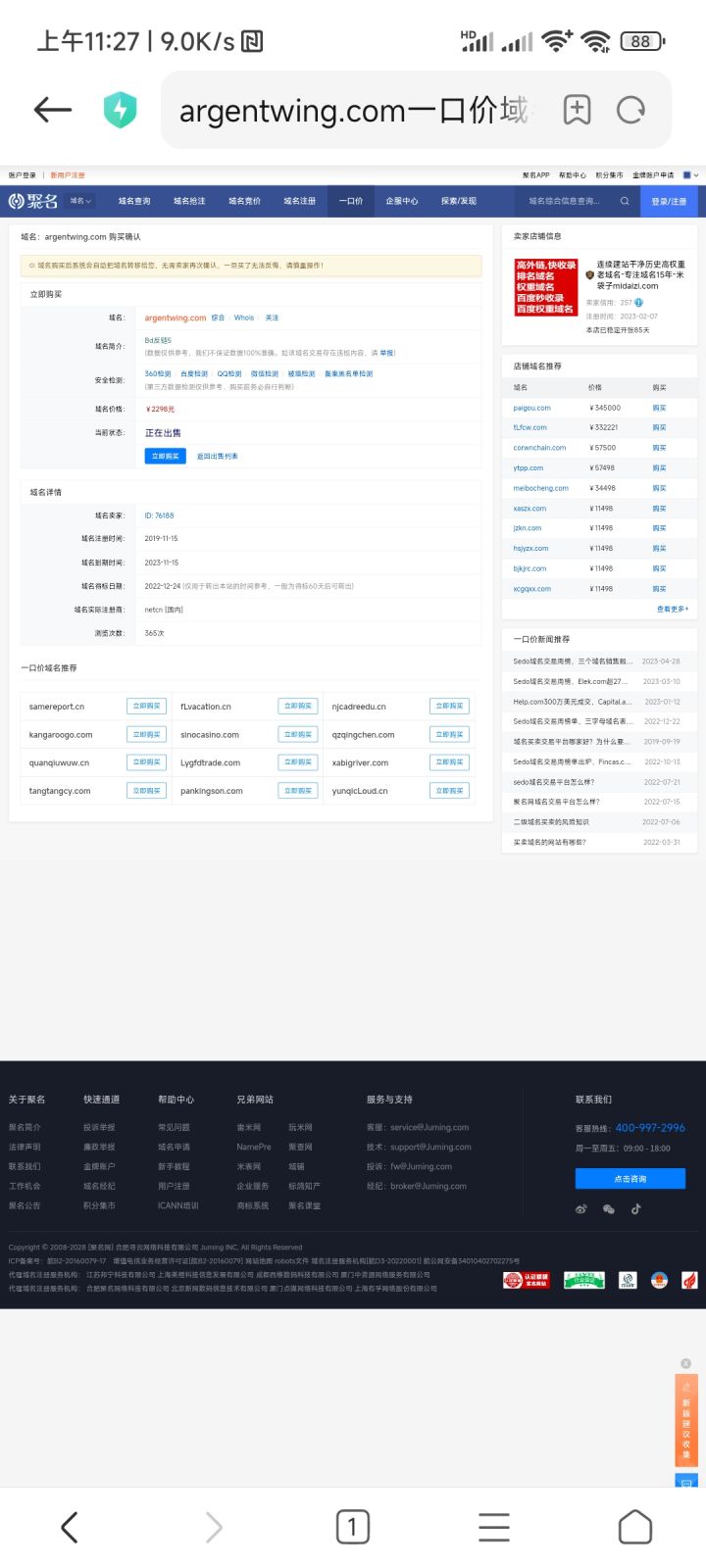
Task: Open the NamePre sibling site link
Action: (254, 1147)
